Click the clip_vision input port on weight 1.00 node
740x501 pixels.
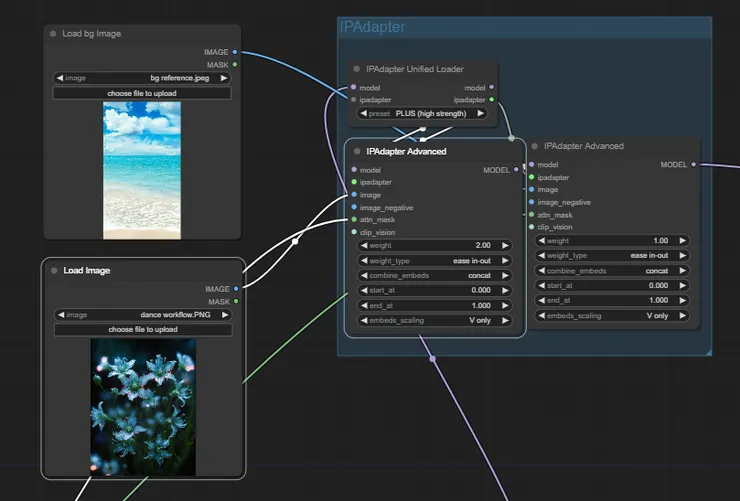[531, 227]
